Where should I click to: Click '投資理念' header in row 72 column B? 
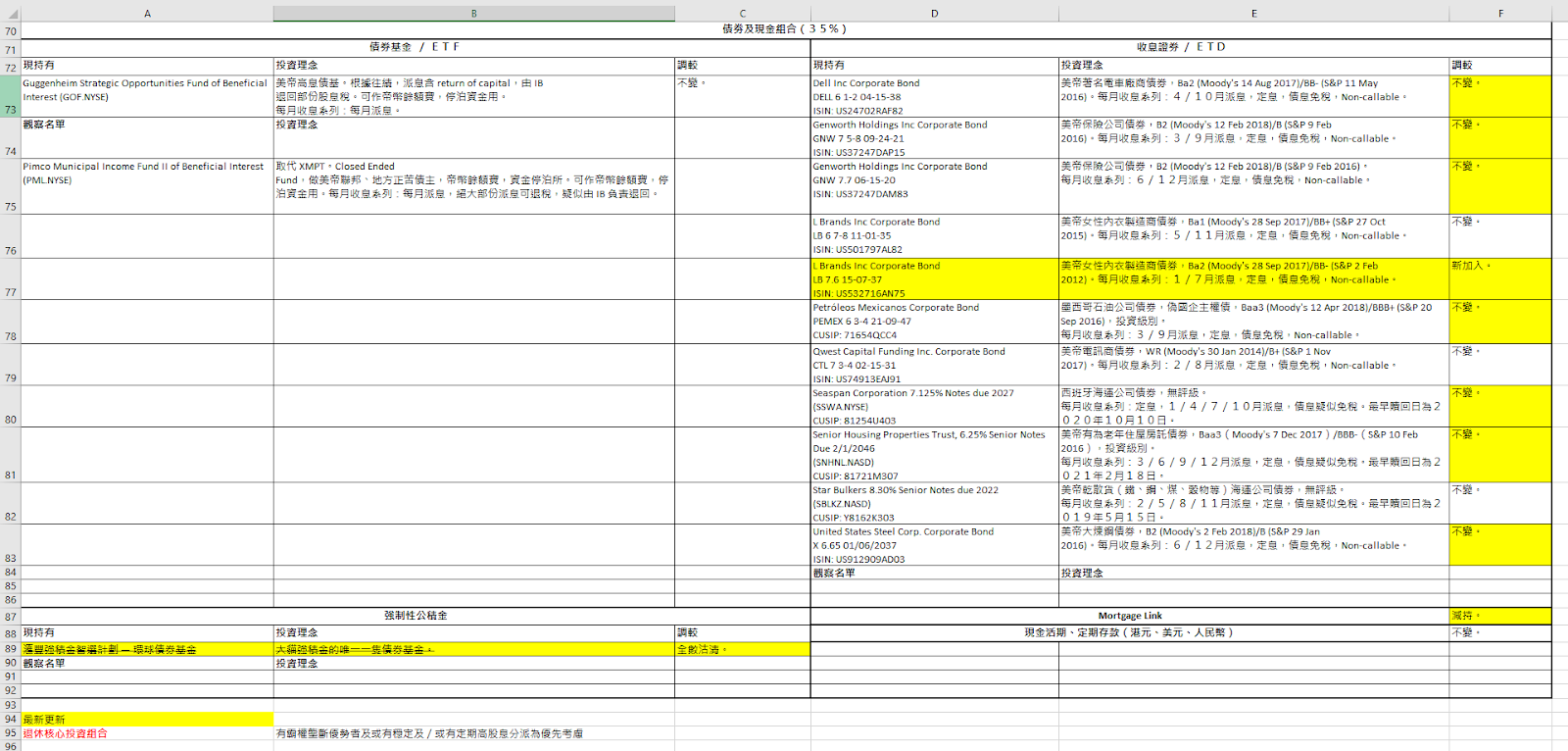(474, 66)
